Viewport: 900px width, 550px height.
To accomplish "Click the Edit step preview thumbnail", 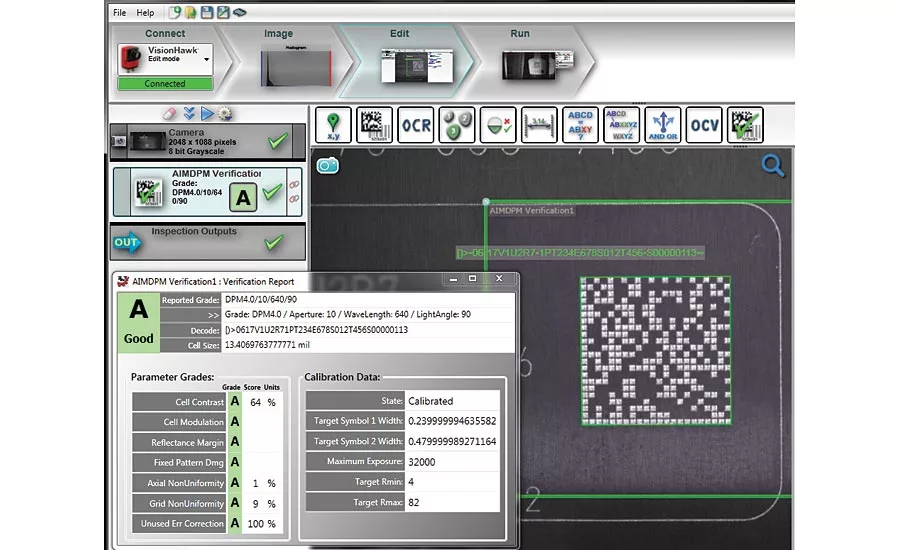I will [x=417, y=65].
